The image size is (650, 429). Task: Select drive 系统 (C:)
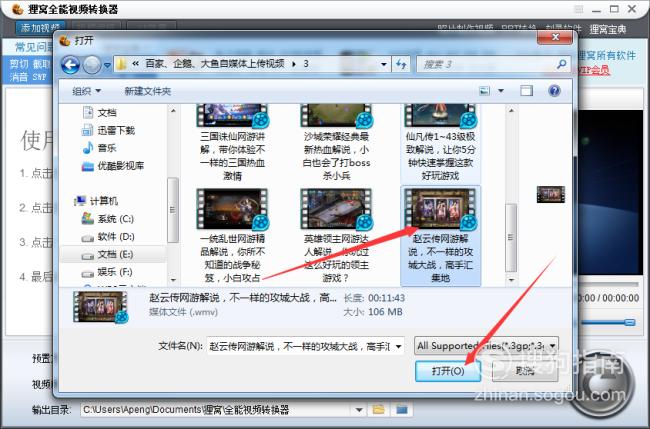click(108, 219)
